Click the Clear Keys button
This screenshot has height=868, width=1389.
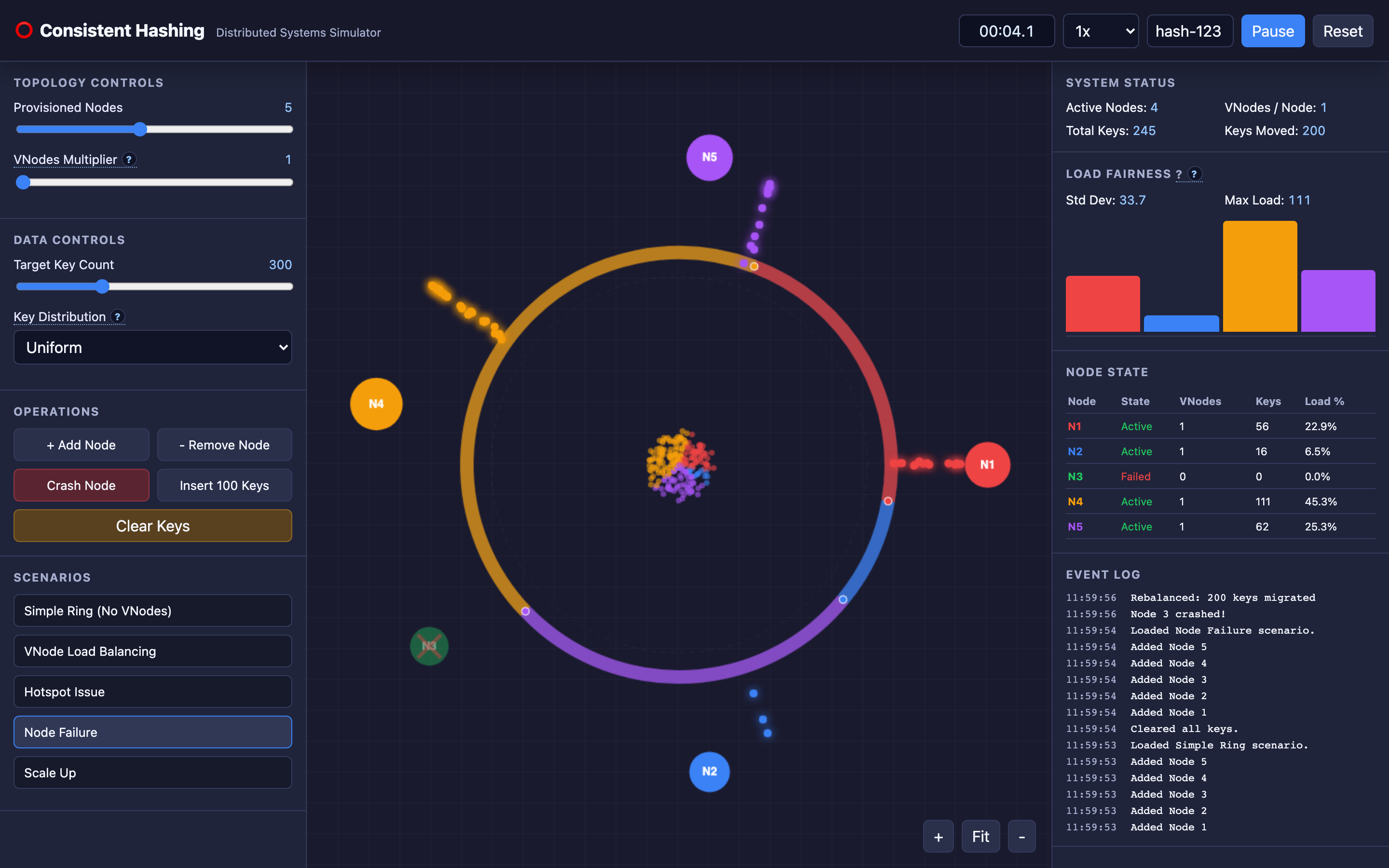(x=153, y=526)
